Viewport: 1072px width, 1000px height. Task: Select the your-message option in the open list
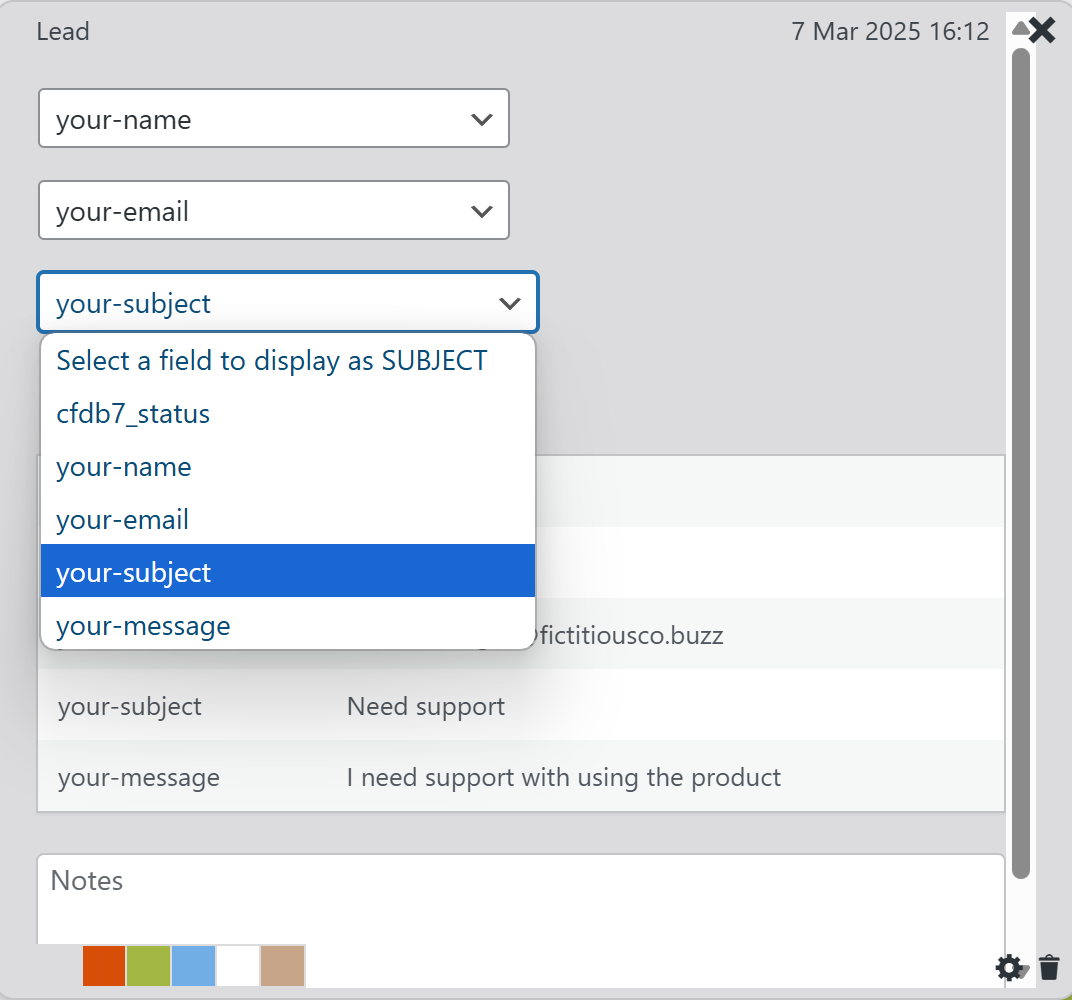coord(143,626)
